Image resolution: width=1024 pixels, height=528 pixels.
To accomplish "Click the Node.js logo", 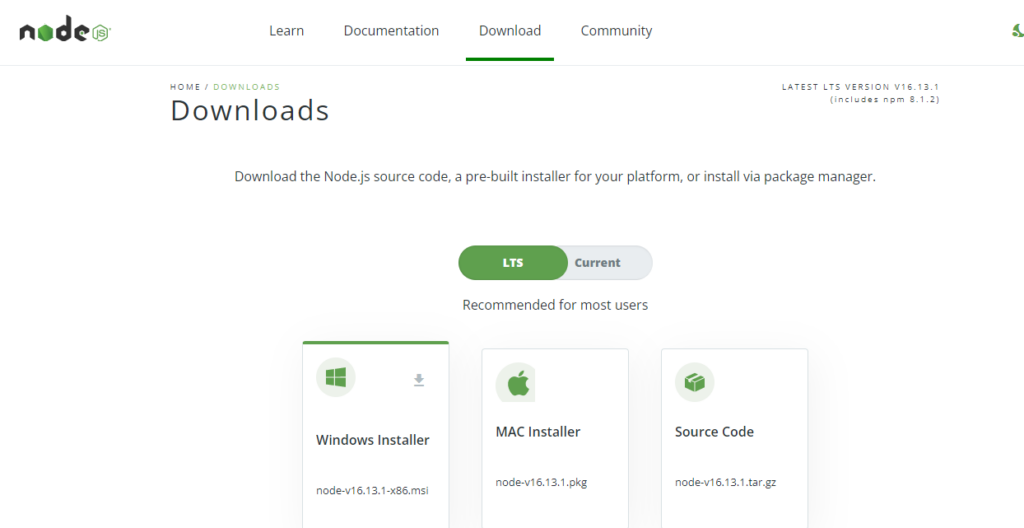I will [x=65, y=31].
